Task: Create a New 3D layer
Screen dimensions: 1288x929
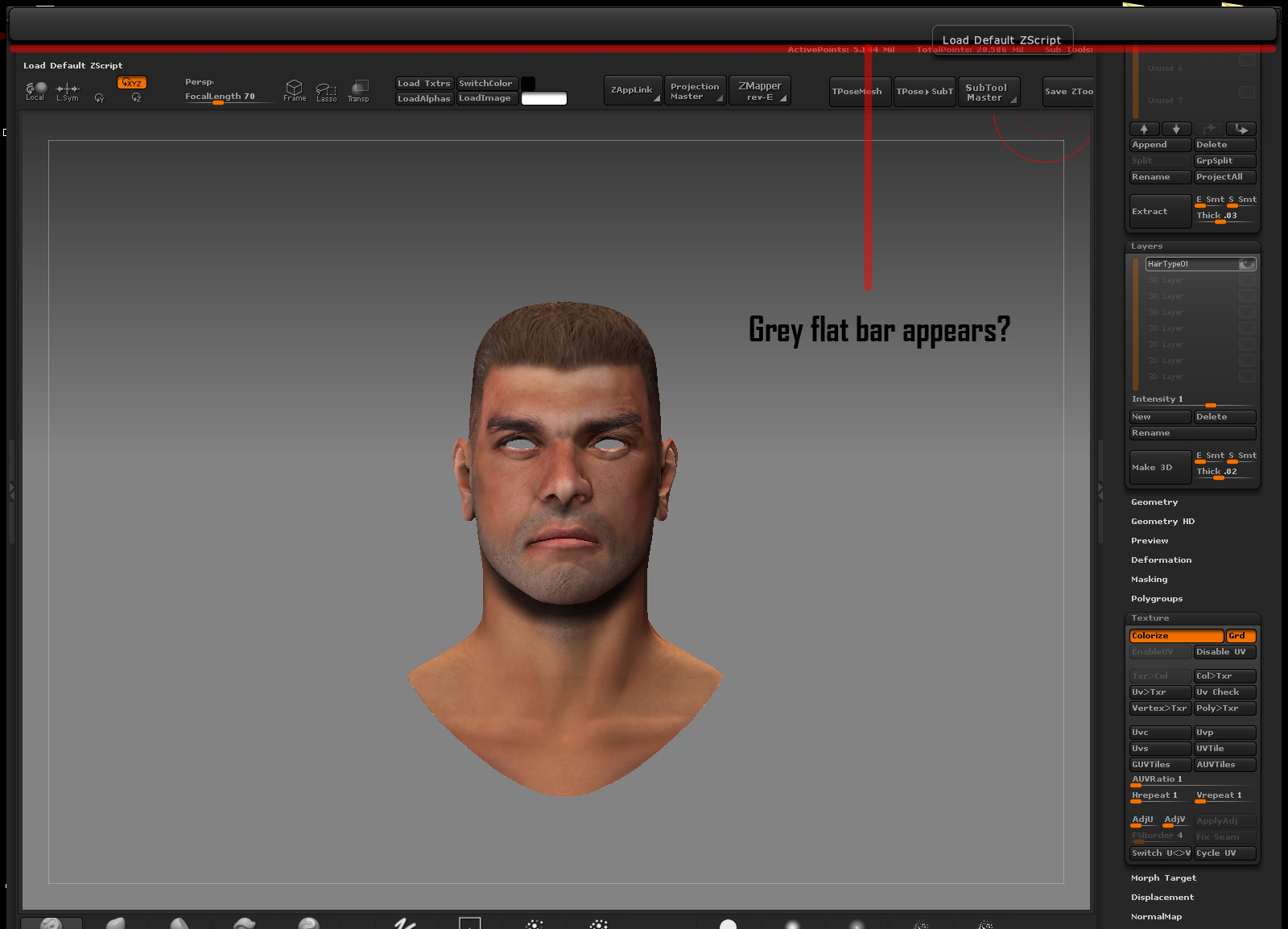Action: click(1160, 417)
